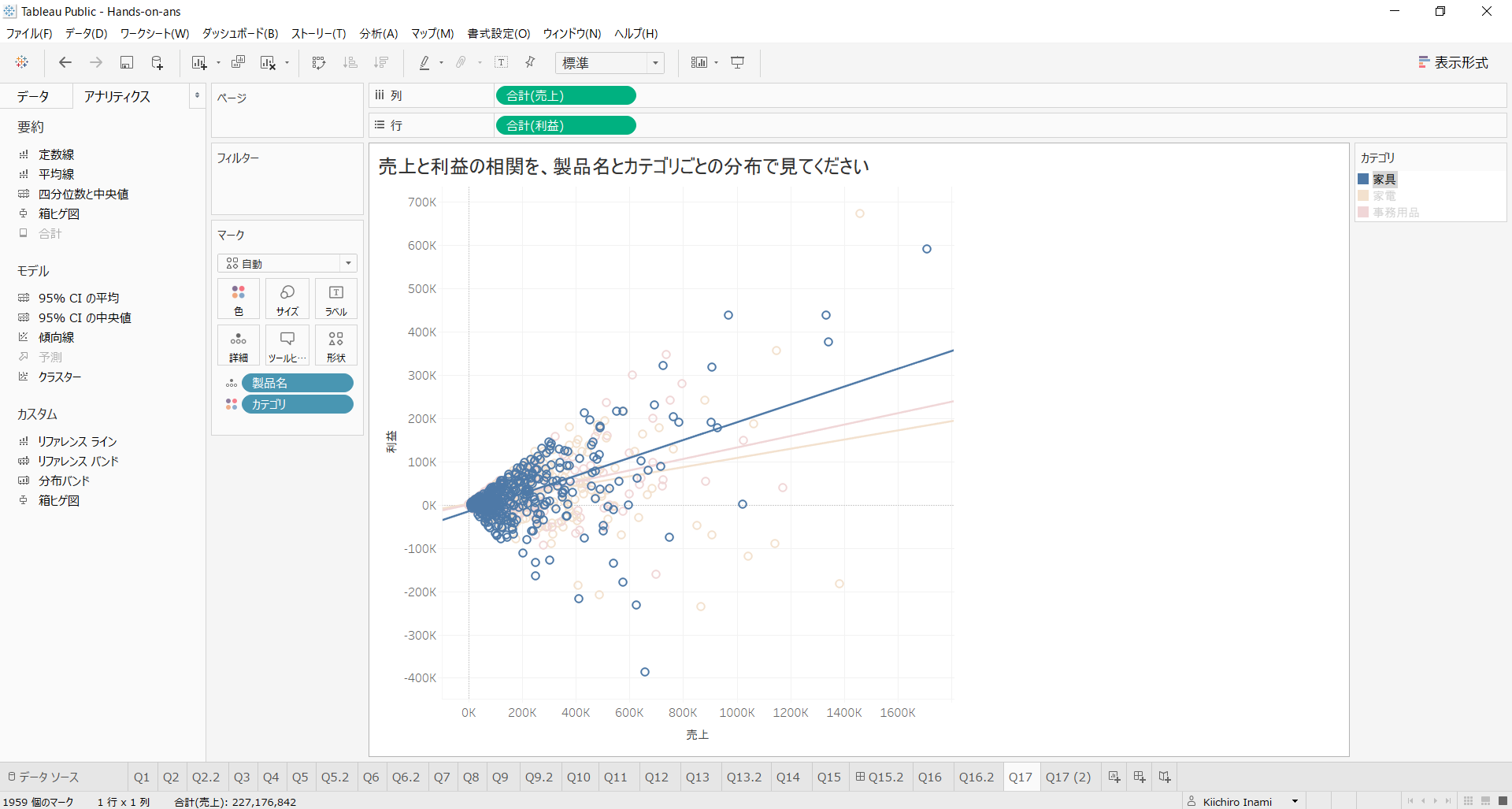Click the sort descending toolbar icon
The width and height of the screenshot is (1512, 809).
click(x=381, y=62)
